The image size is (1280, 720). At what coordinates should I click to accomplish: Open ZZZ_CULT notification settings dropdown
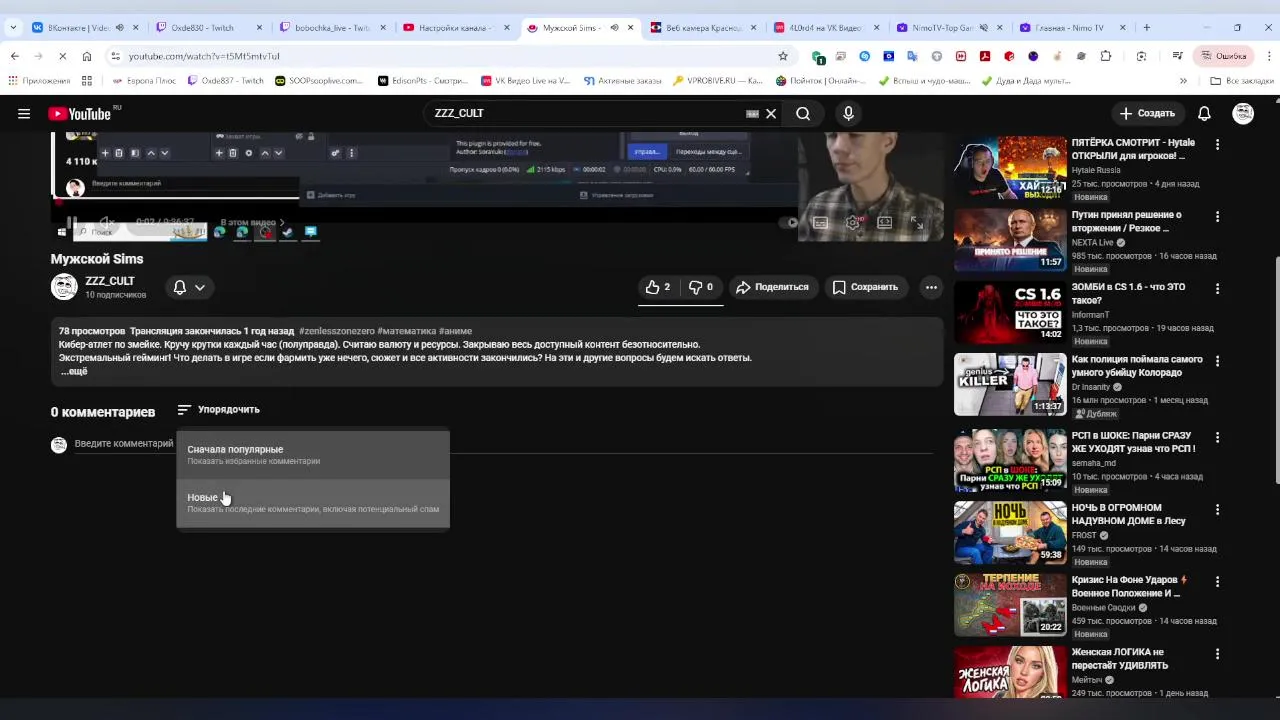189,287
